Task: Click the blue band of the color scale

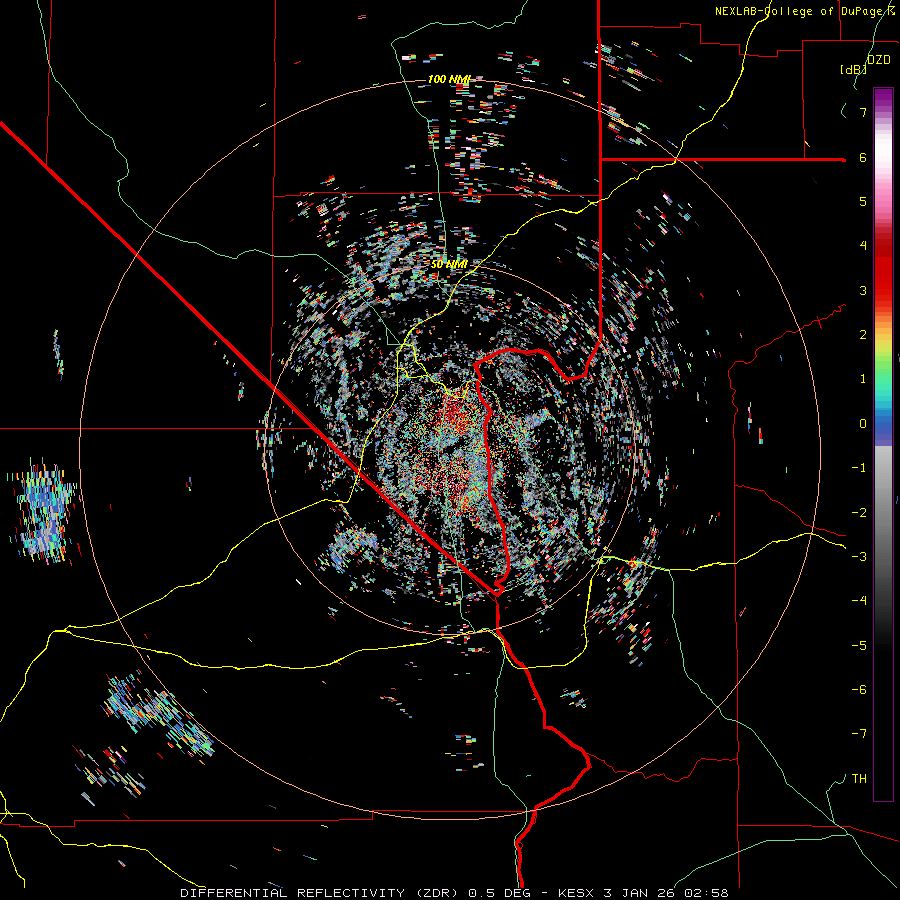Action: [x=883, y=428]
